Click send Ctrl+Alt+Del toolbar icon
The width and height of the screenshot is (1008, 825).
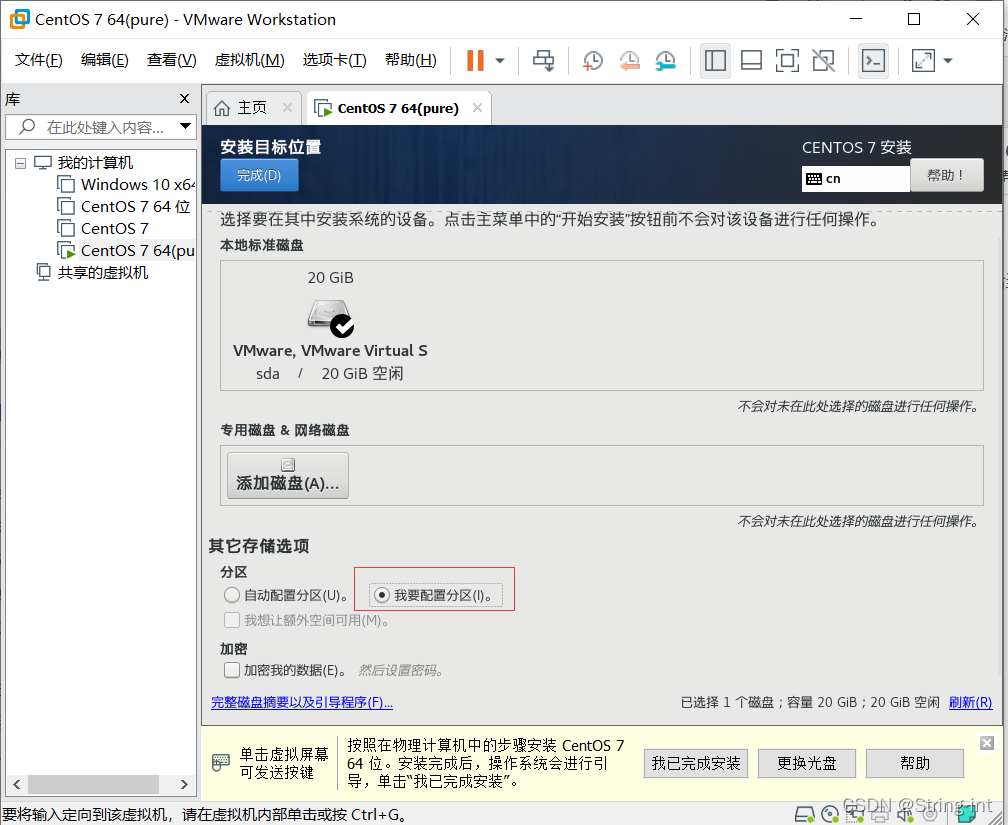pyautogui.click(x=543, y=61)
